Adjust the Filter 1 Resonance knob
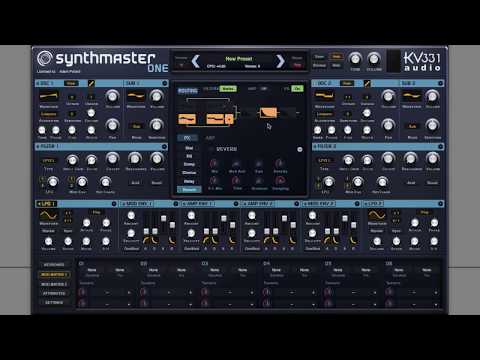 [135, 159]
